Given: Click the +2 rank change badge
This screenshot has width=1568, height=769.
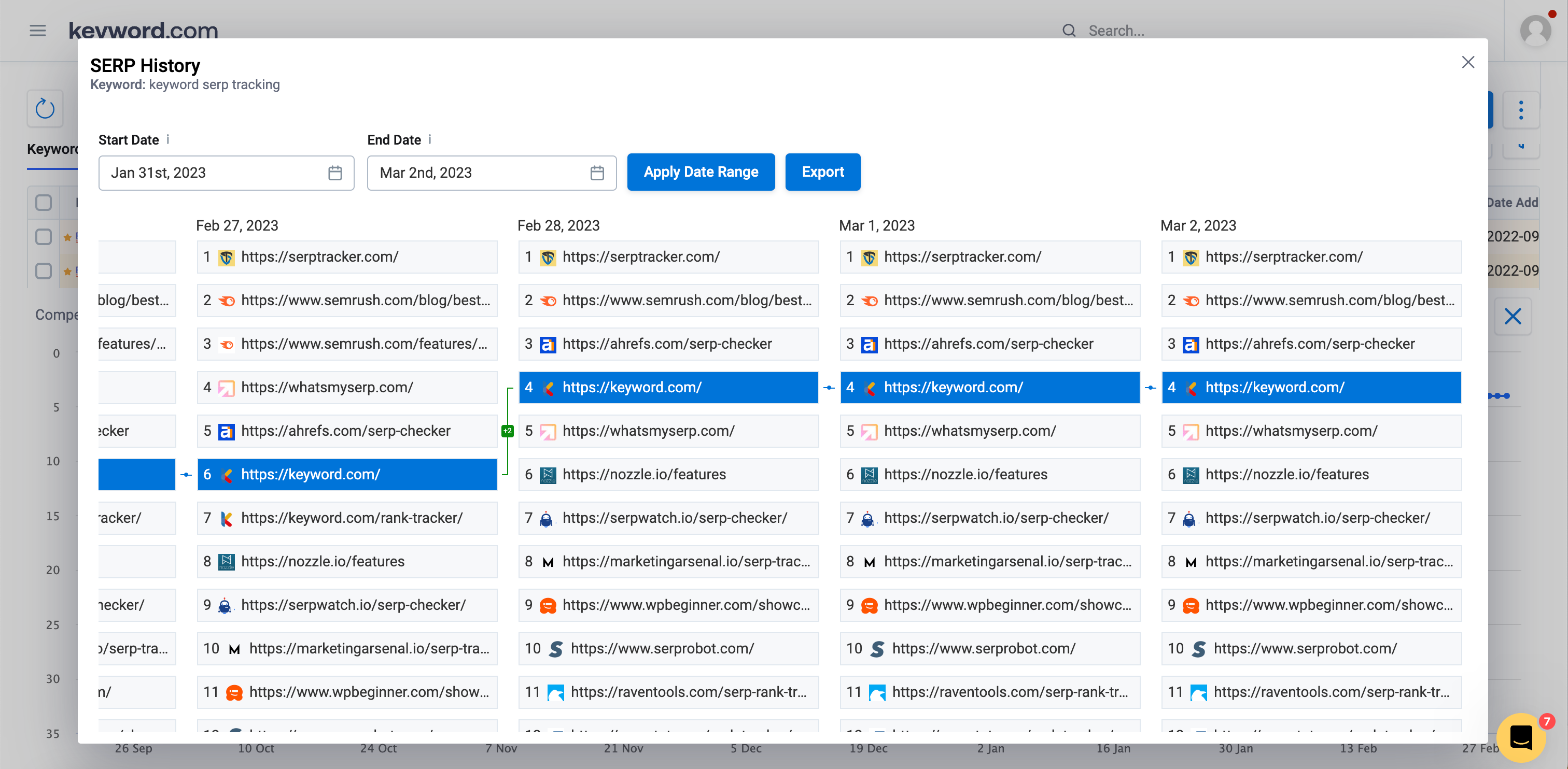Looking at the screenshot, I should point(507,431).
